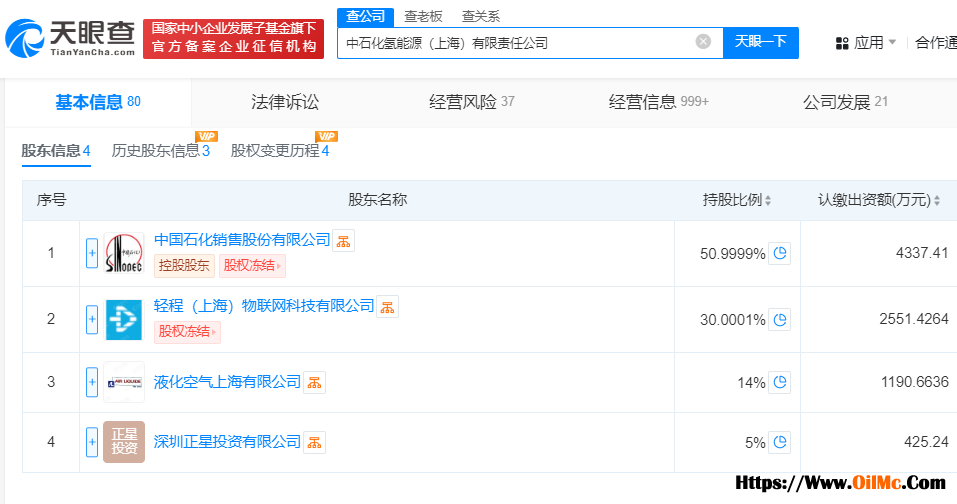Click the red 官方备案企业征信机构 banner
This screenshot has height=504, width=957.
coord(233,38)
